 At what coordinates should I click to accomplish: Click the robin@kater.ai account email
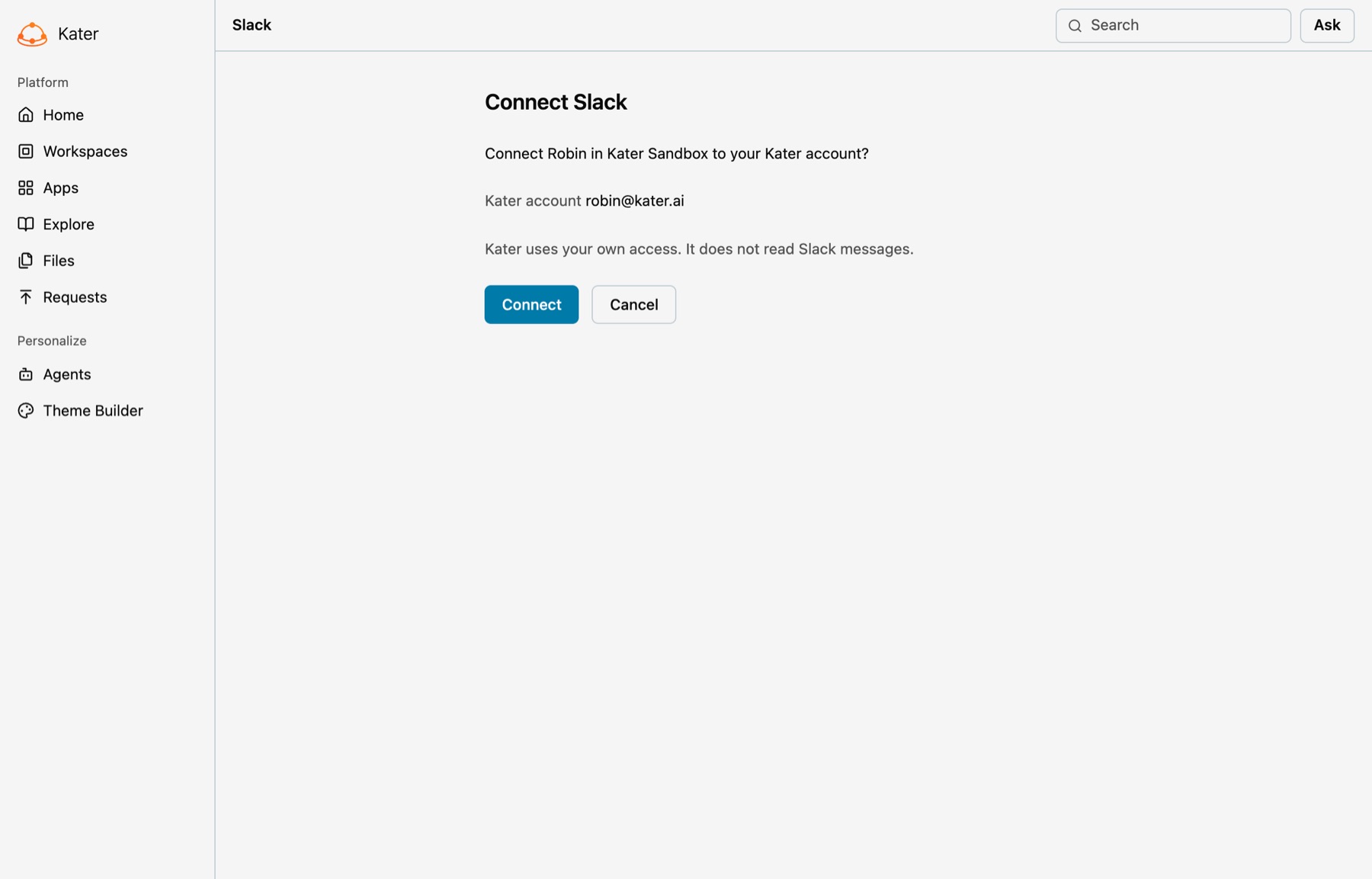634,201
